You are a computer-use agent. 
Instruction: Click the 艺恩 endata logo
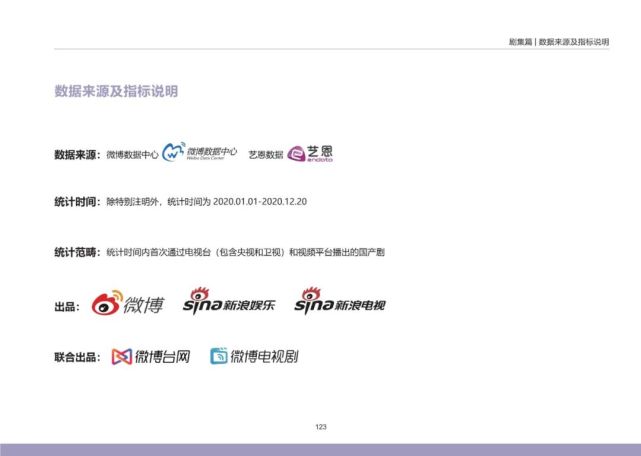(310, 154)
